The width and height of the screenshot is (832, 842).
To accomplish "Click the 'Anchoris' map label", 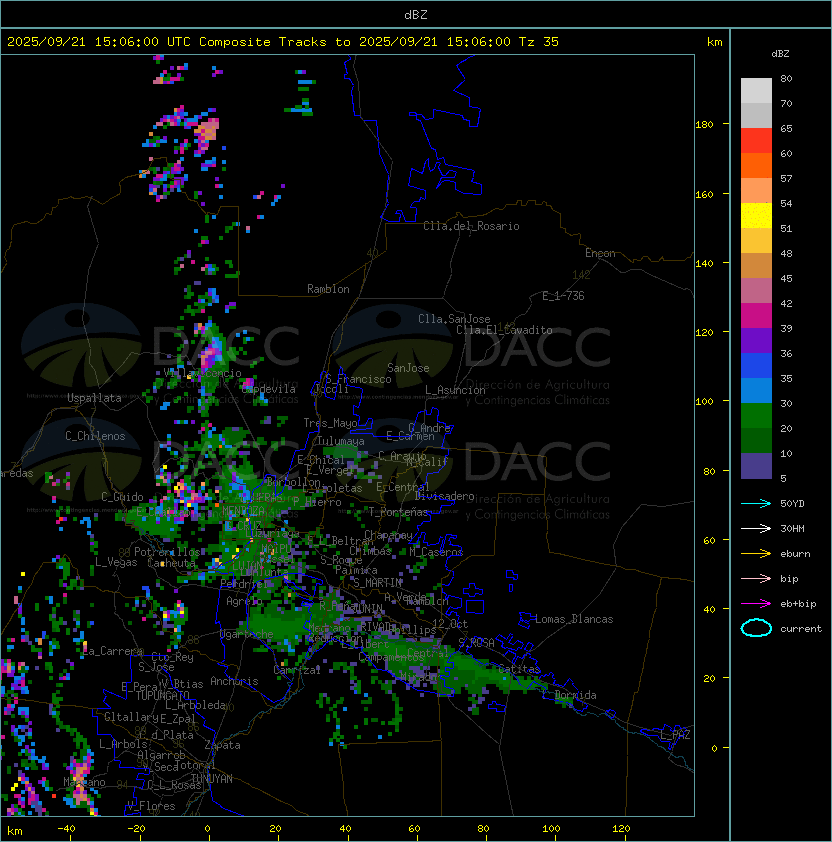I will pyautogui.click(x=234, y=681).
